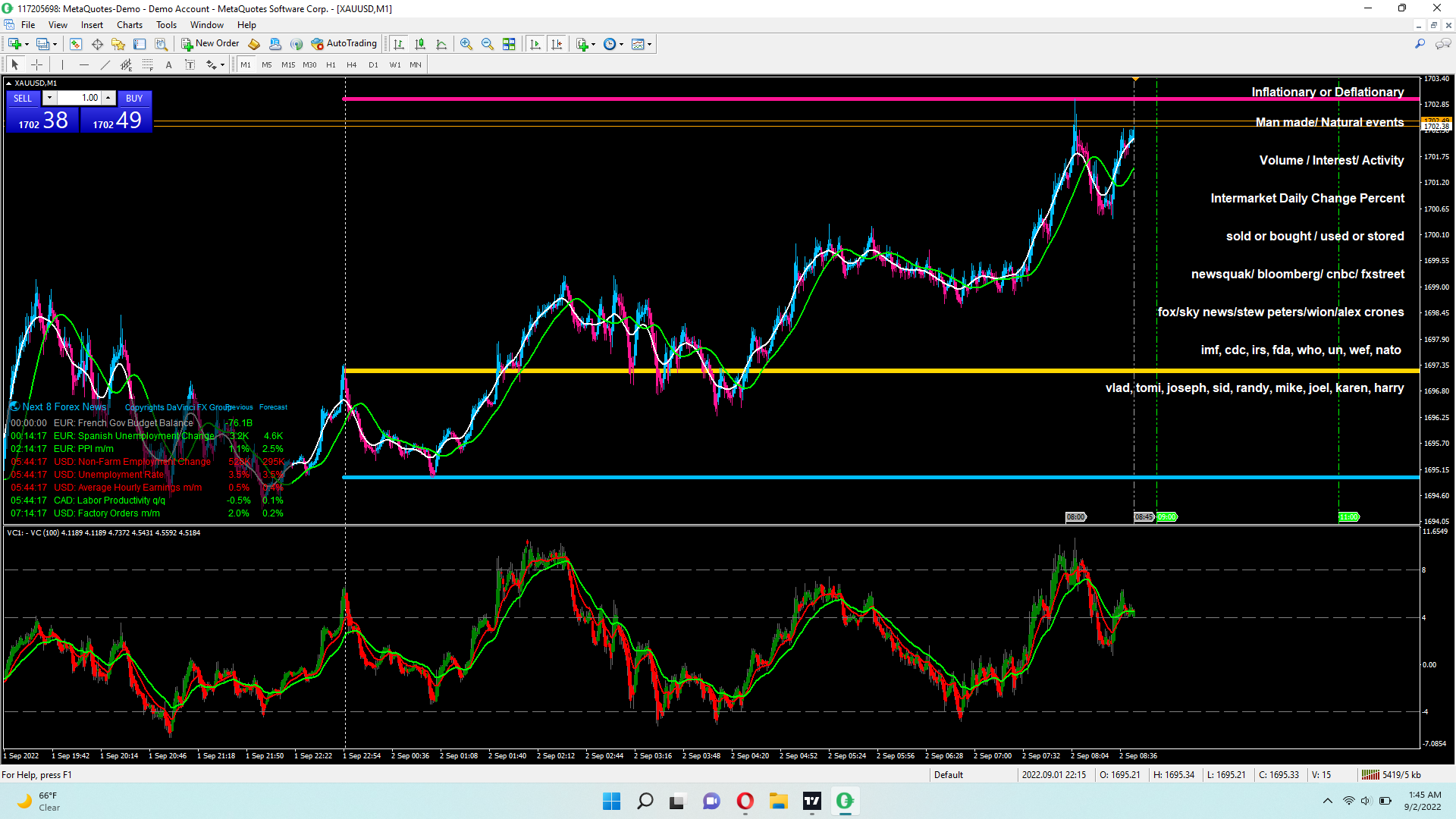Open the Market Watch window icon
Viewport: 1456px width, 819px height.
(76, 44)
